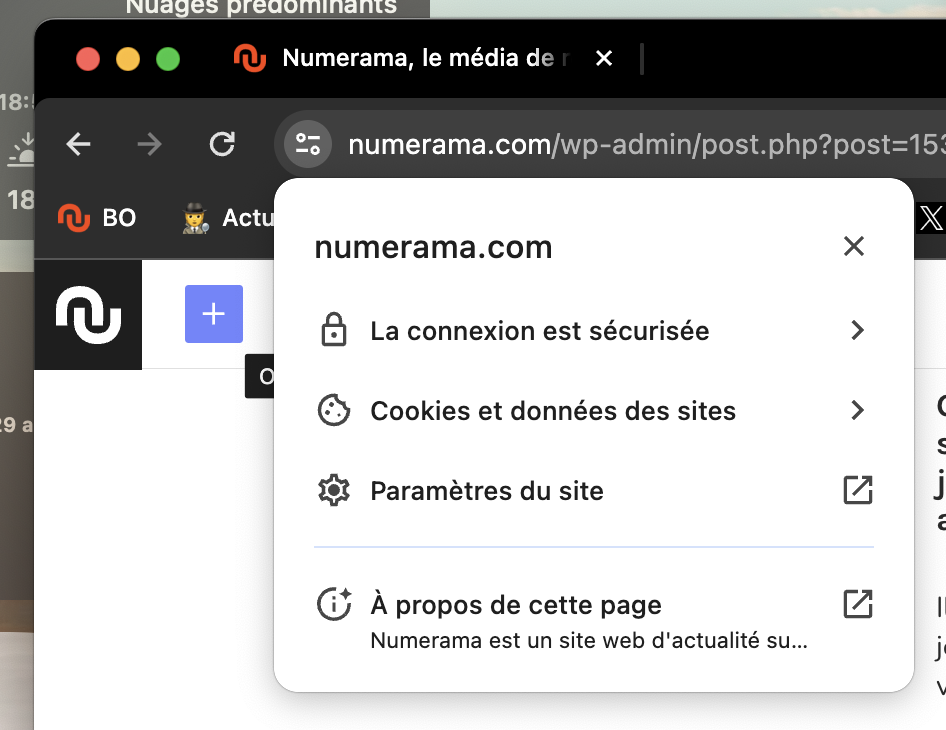
Task: Open Cookies et données des sites
Action: [594, 411]
